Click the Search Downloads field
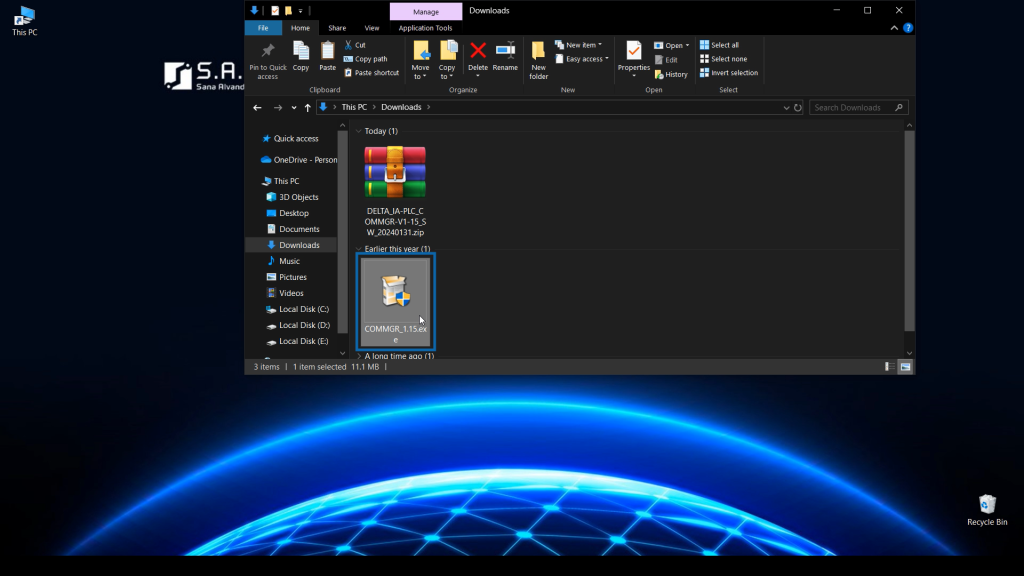 (x=858, y=108)
